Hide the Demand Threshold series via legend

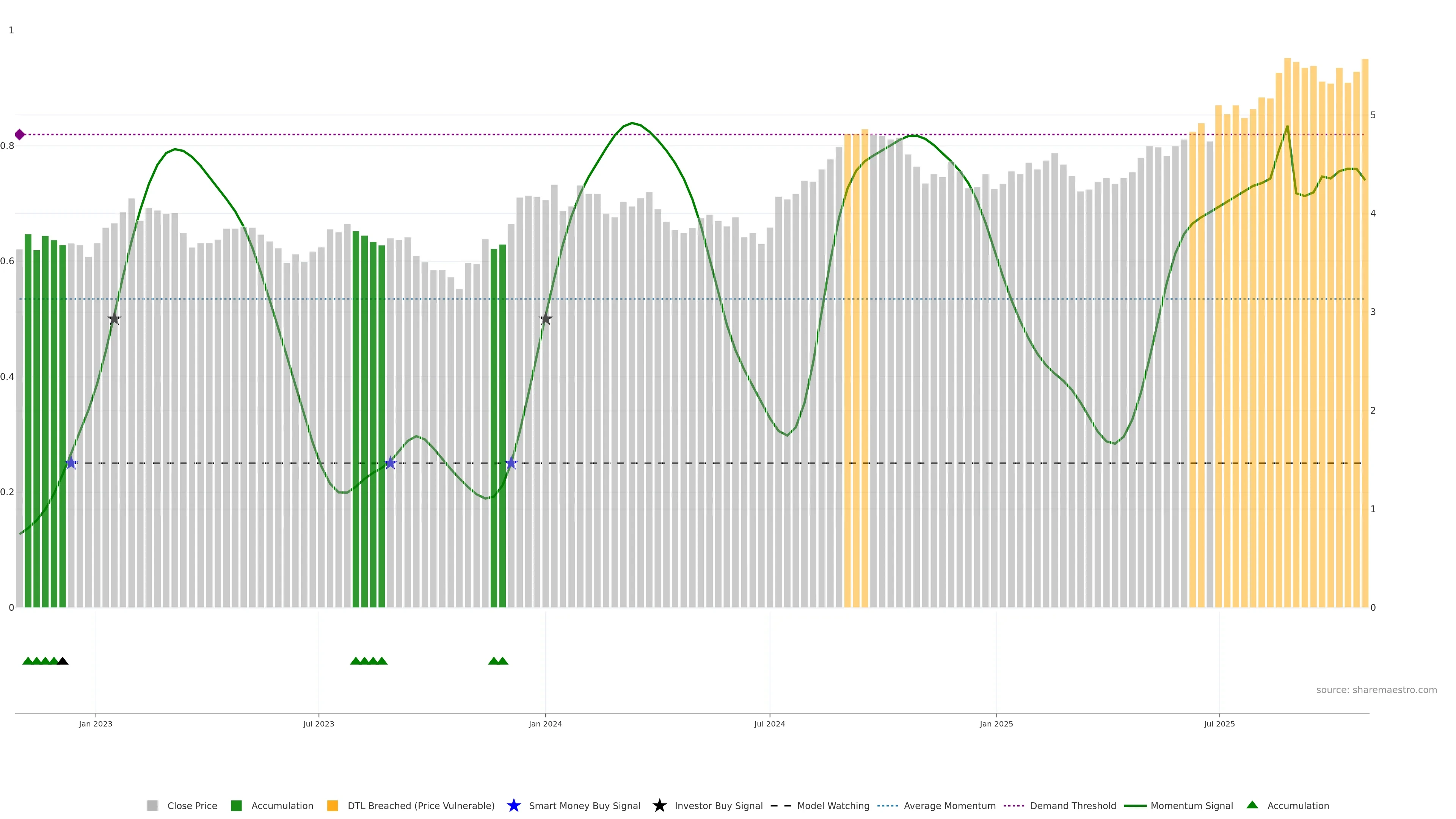1072,806
